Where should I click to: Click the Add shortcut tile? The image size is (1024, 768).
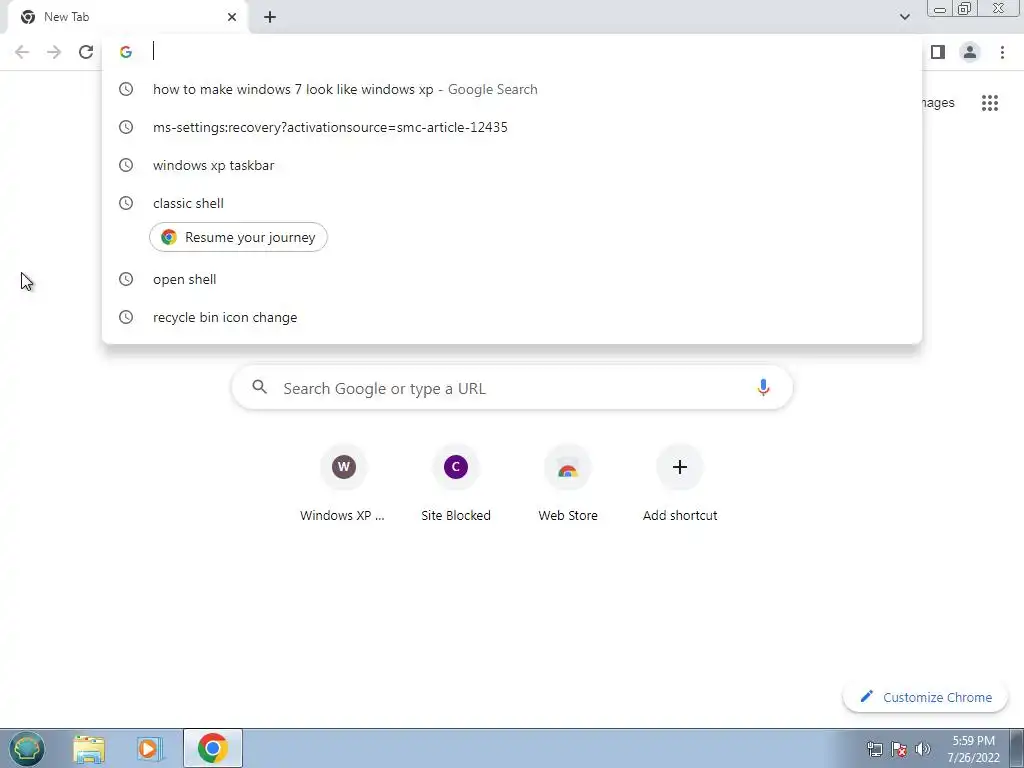point(680,484)
